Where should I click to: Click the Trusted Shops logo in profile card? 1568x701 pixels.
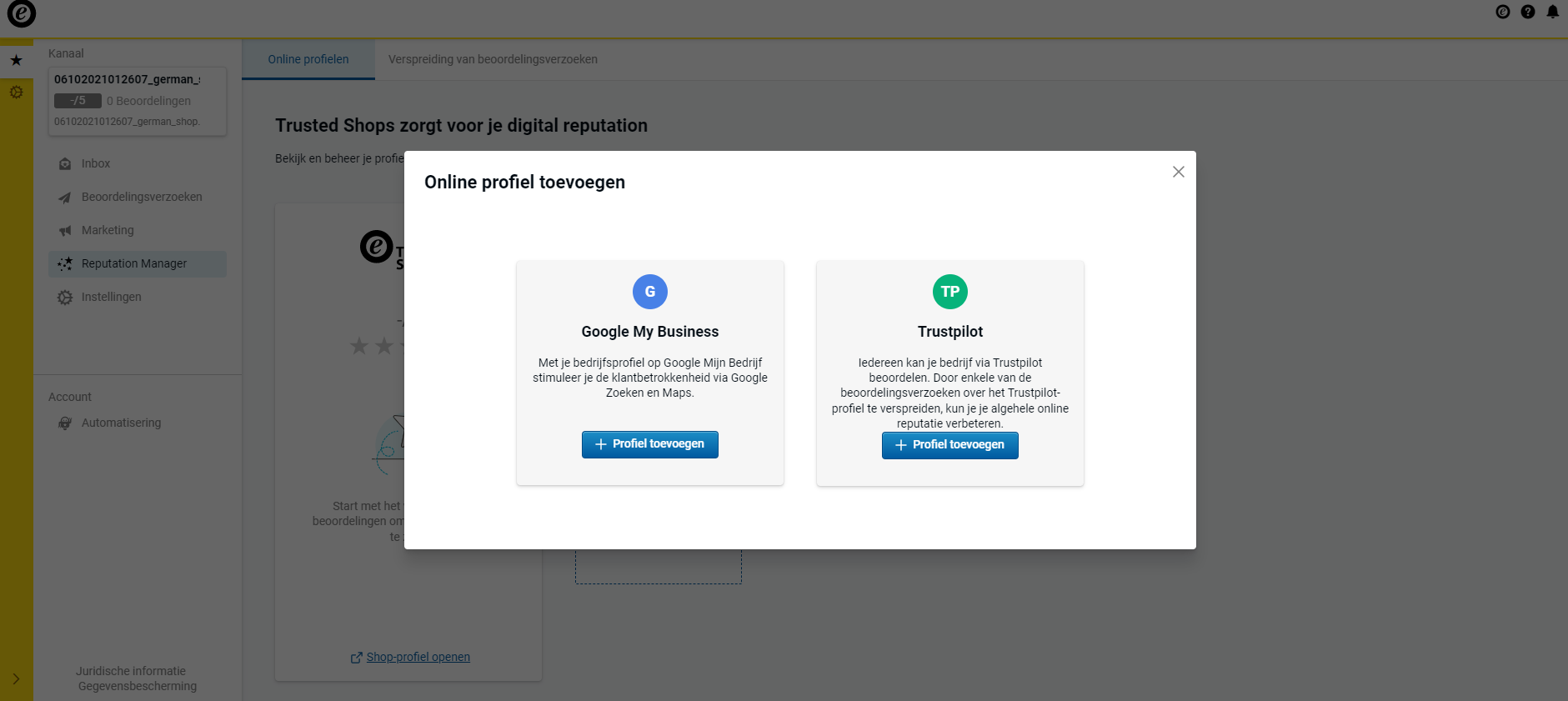382,248
